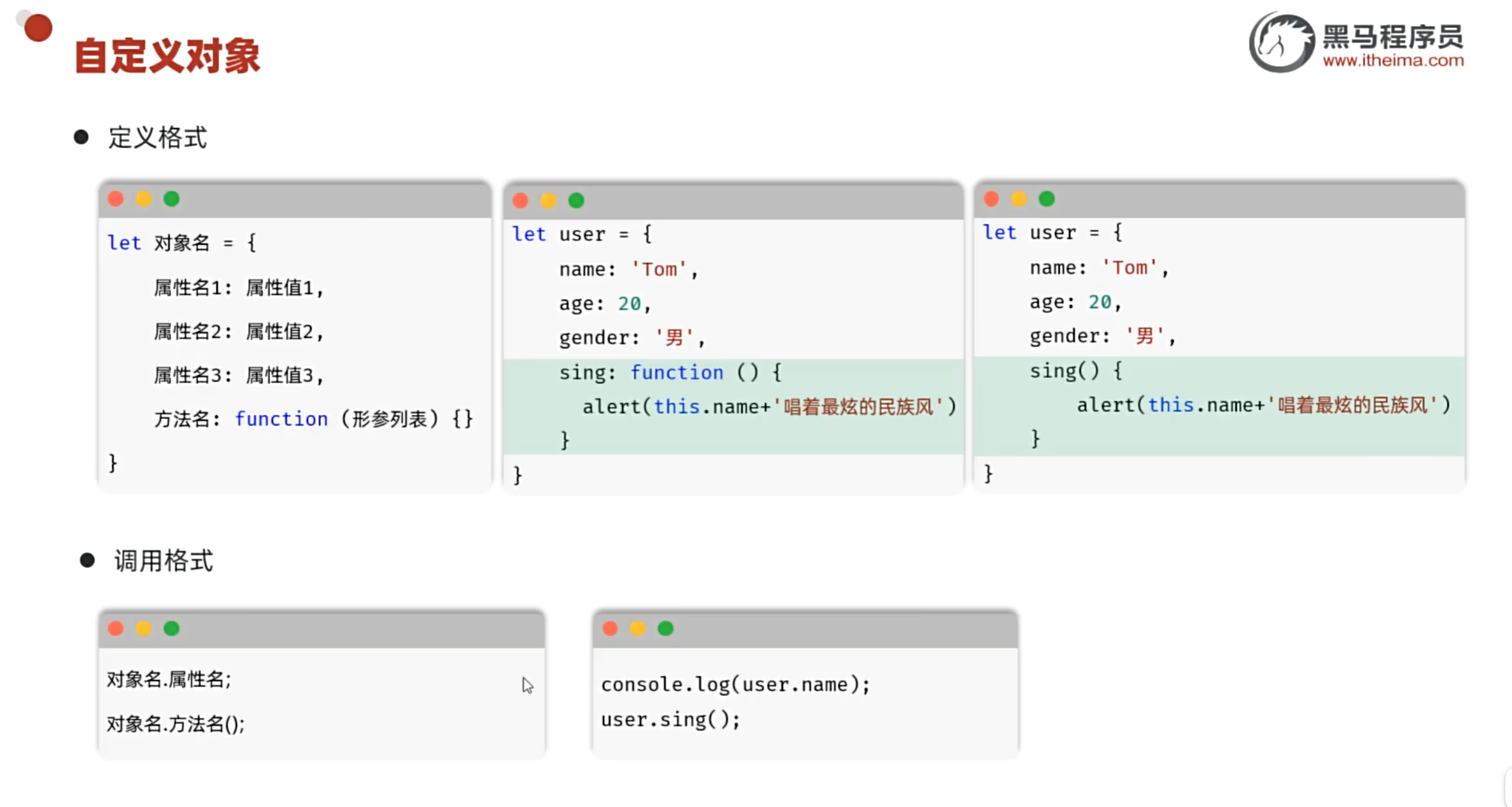This screenshot has width=1512, height=807.
Task: Click the 'console.log(user.name);' code line
Action: click(x=735, y=684)
